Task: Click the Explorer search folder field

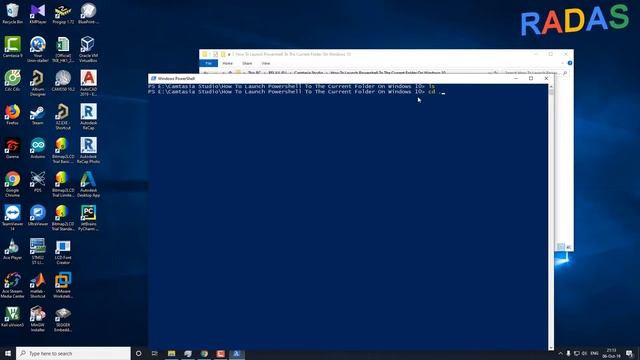Action: tap(535, 73)
